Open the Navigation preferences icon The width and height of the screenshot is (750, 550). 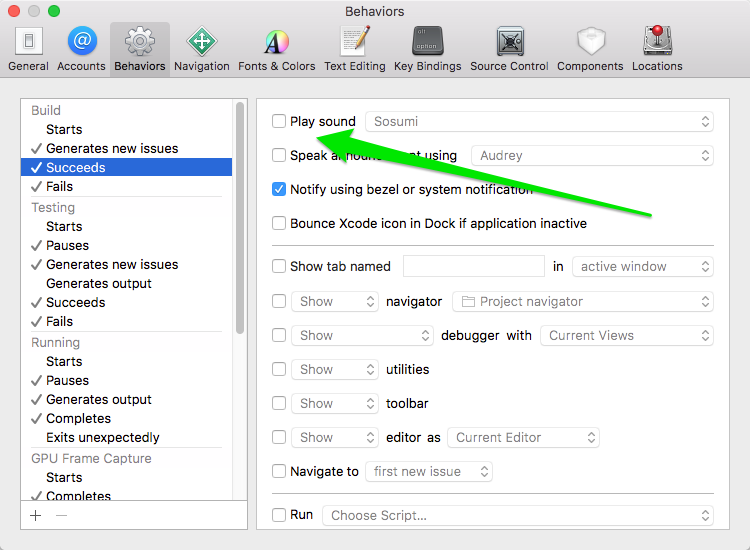click(x=201, y=41)
